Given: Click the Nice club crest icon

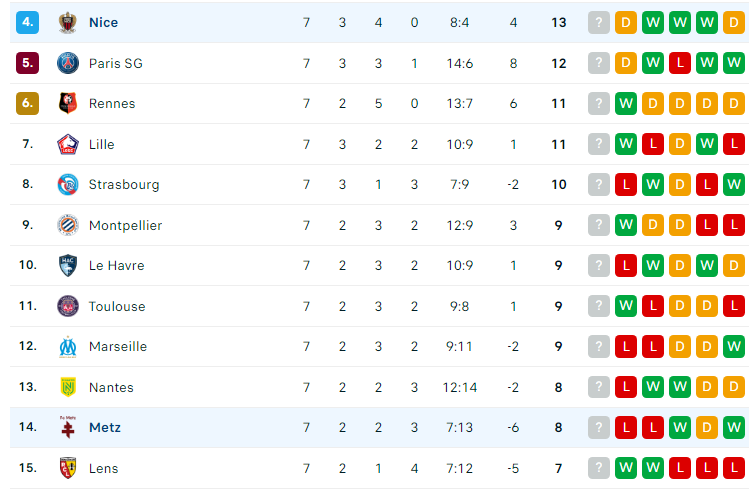Looking at the screenshot, I should click(x=68, y=22).
